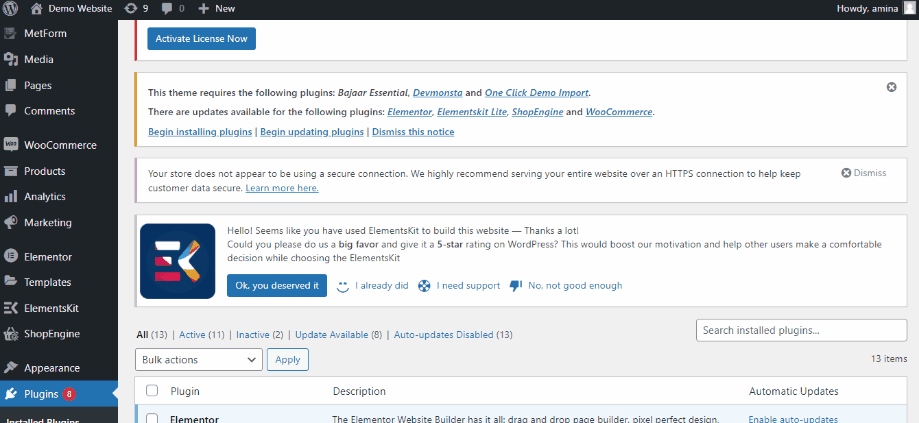This screenshot has height=423, width=919.
Task: Click the Analytics bar chart icon
Action: coord(10,197)
